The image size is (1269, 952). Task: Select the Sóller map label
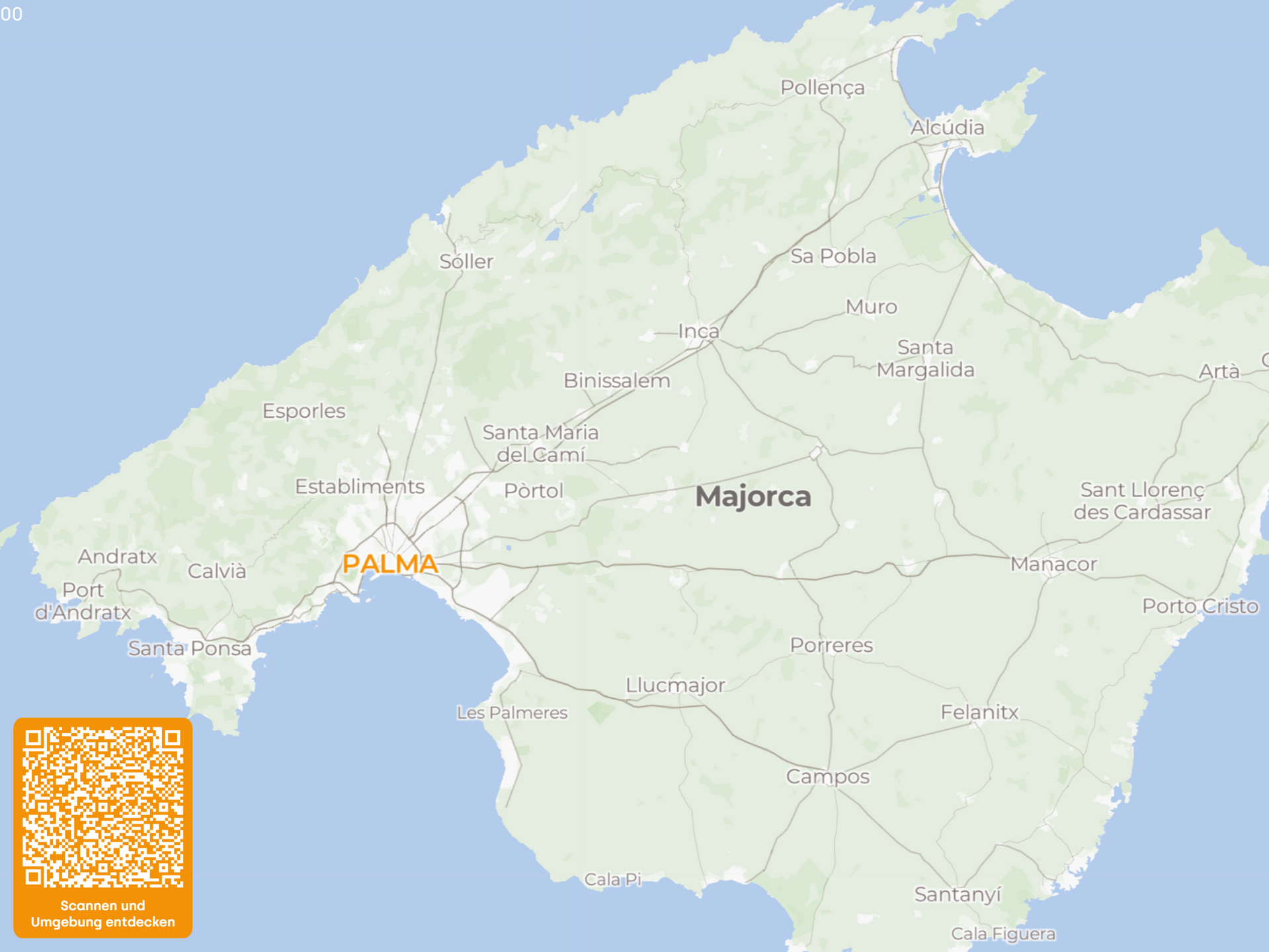pos(466,262)
